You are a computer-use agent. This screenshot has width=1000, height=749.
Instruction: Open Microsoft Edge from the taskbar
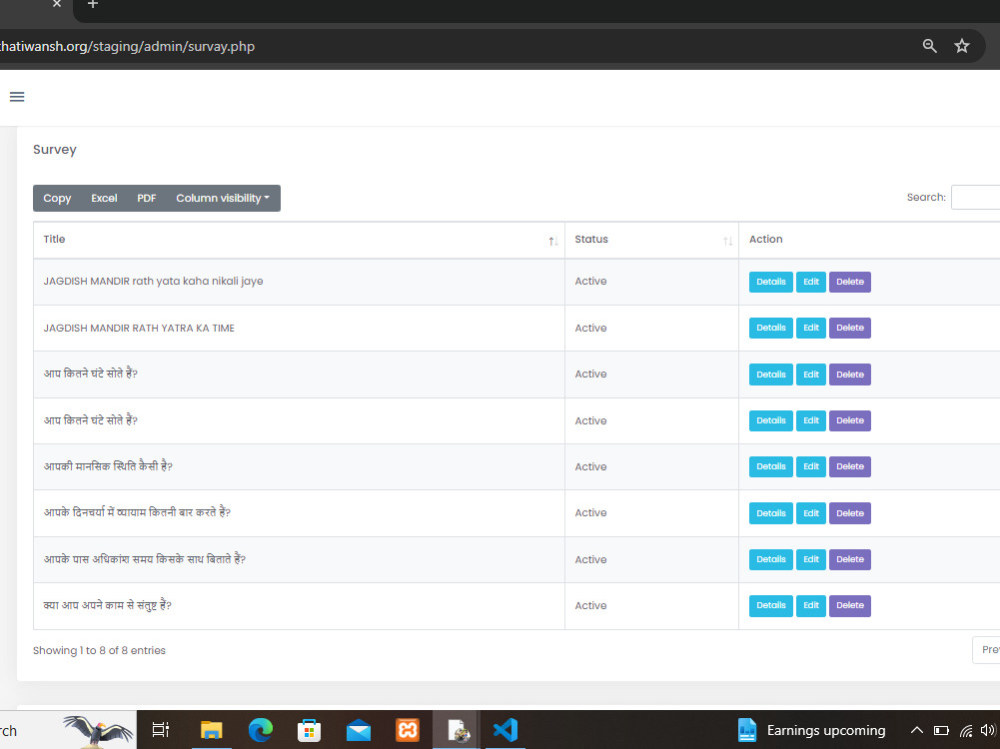click(260, 729)
